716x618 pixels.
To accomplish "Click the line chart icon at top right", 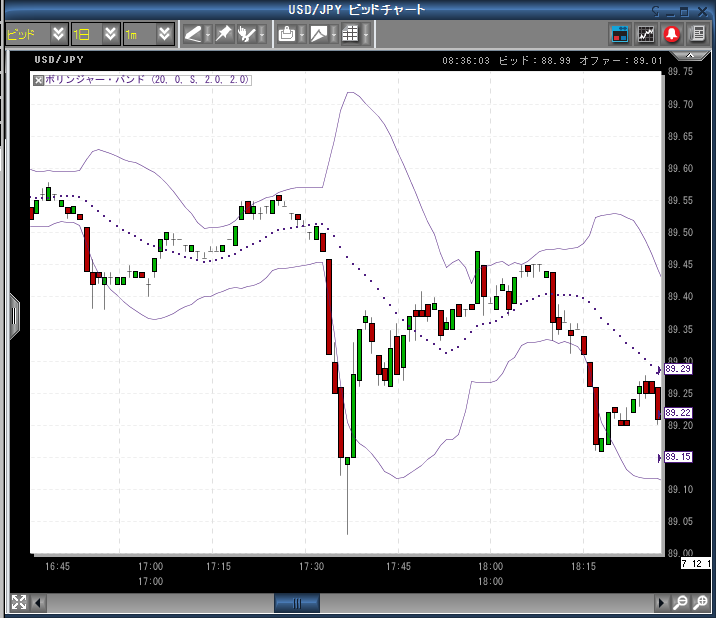I will pos(647,34).
